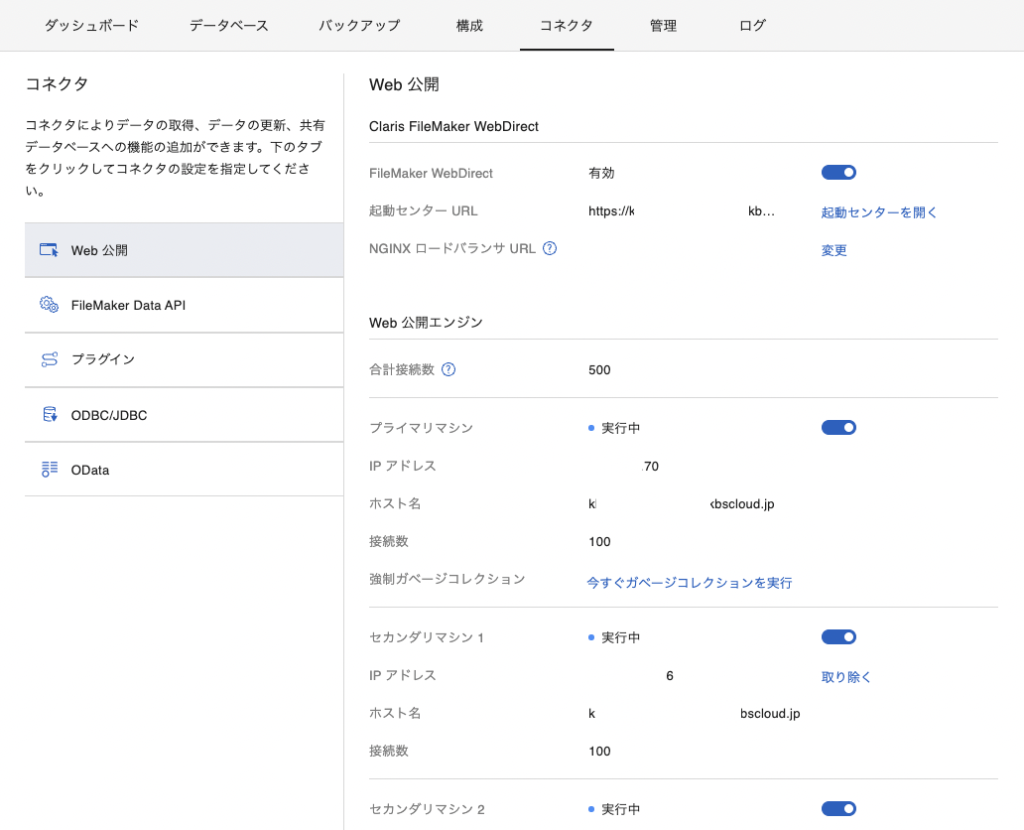
Task: Switch off the セカンダリマシン 2 toggle
Action: 839,808
